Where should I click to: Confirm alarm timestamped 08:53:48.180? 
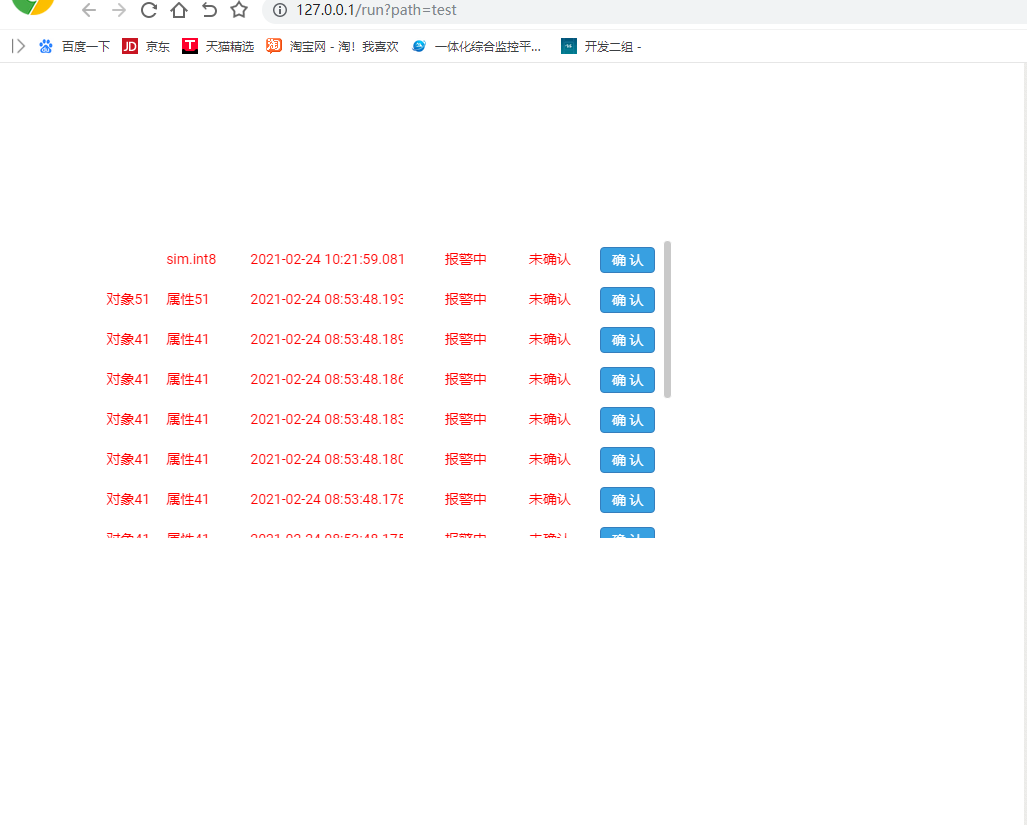[x=627, y=460]
